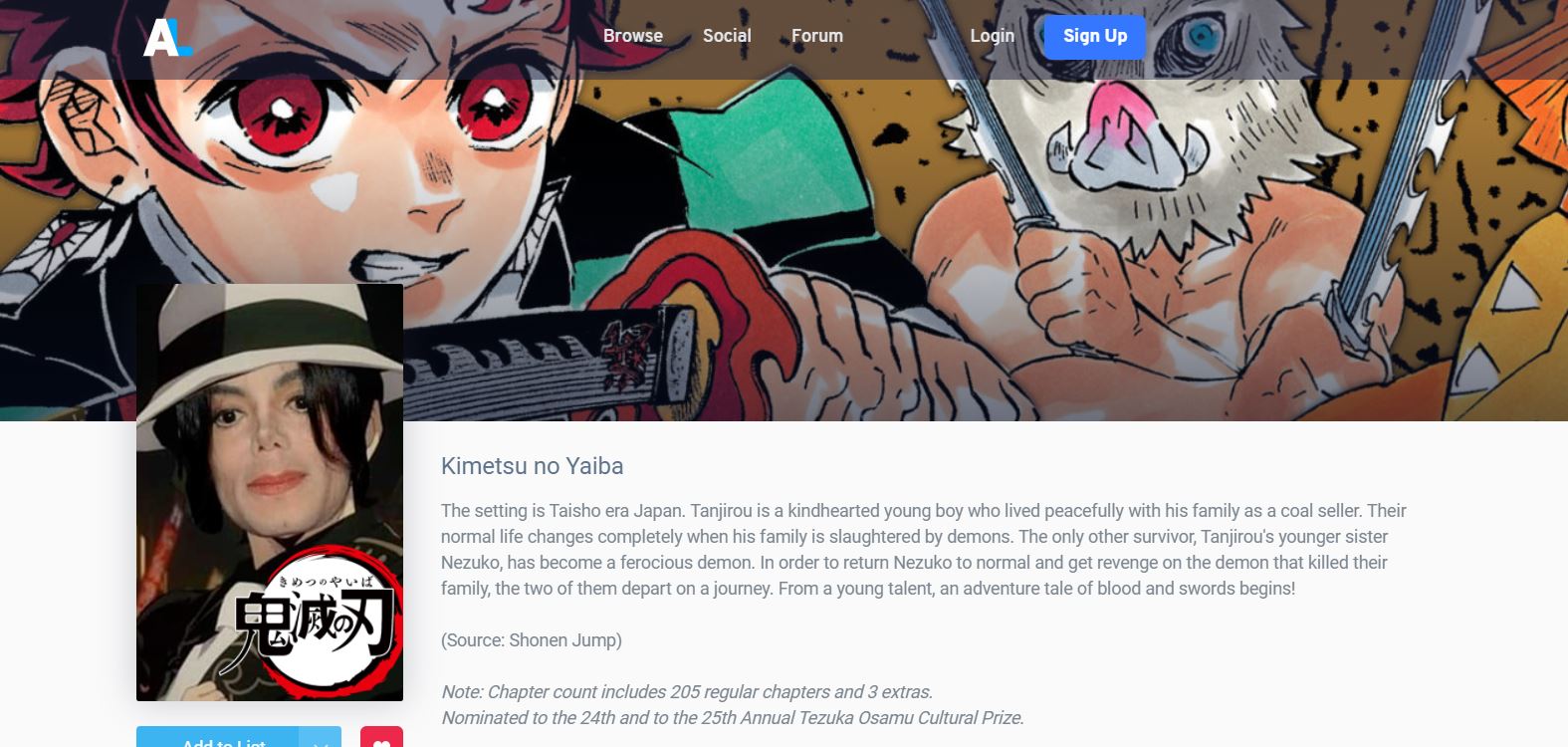
Task: Click the Tezuka Osamu Cultural Prize line
Action: 733,718
